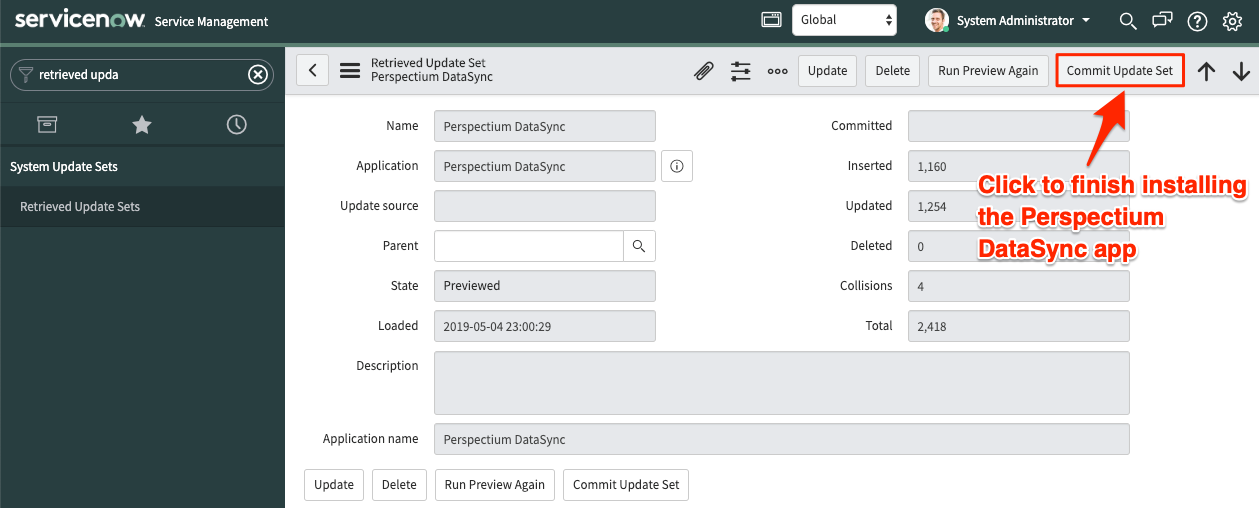Switch to Favorites star tab
1259x508 pixels.
click(142, 124)
